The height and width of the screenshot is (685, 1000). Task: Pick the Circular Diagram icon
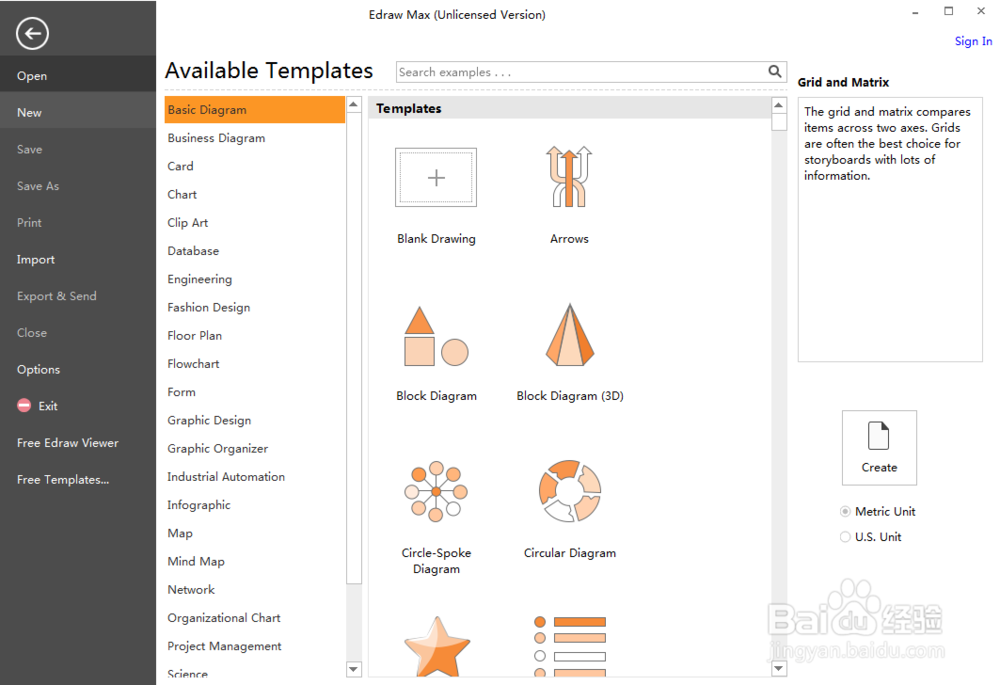pos(570,491)
